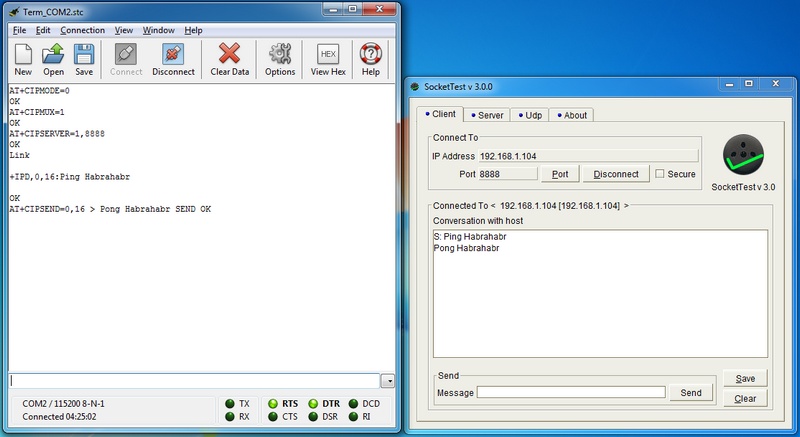The width and height of the screenshot is (800, 437).
Task: Save the conversation in SocketTest
Action: (x=745, y=378)
